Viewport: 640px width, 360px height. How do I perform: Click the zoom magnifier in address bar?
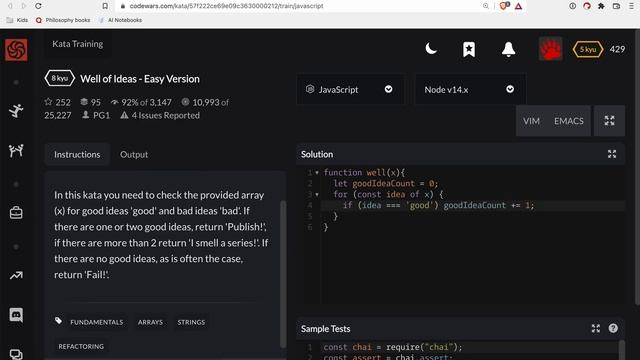click(485, 6)
